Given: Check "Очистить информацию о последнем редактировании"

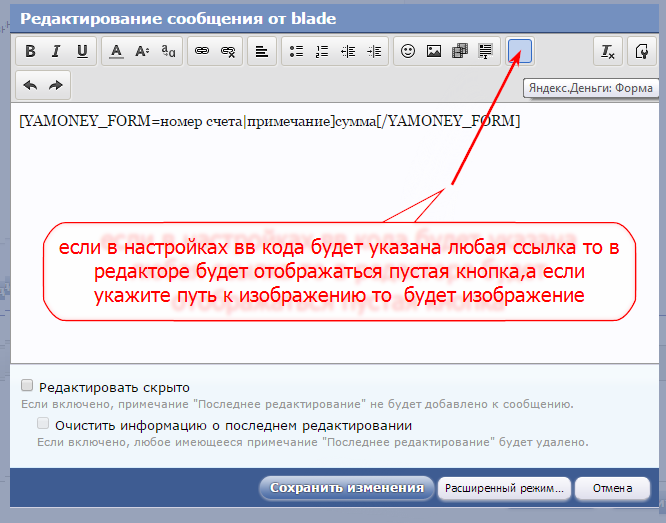Looking at the screenshot, I should (42, 424).
